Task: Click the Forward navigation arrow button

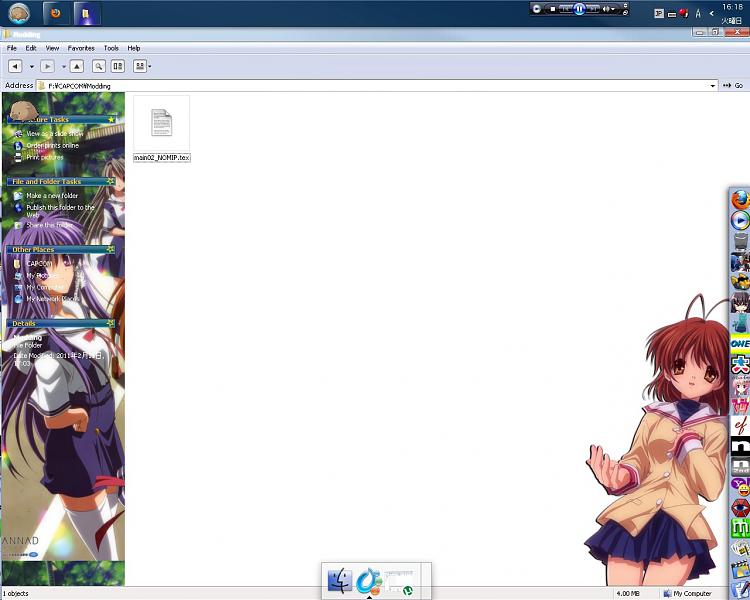Action: point(47,66)
